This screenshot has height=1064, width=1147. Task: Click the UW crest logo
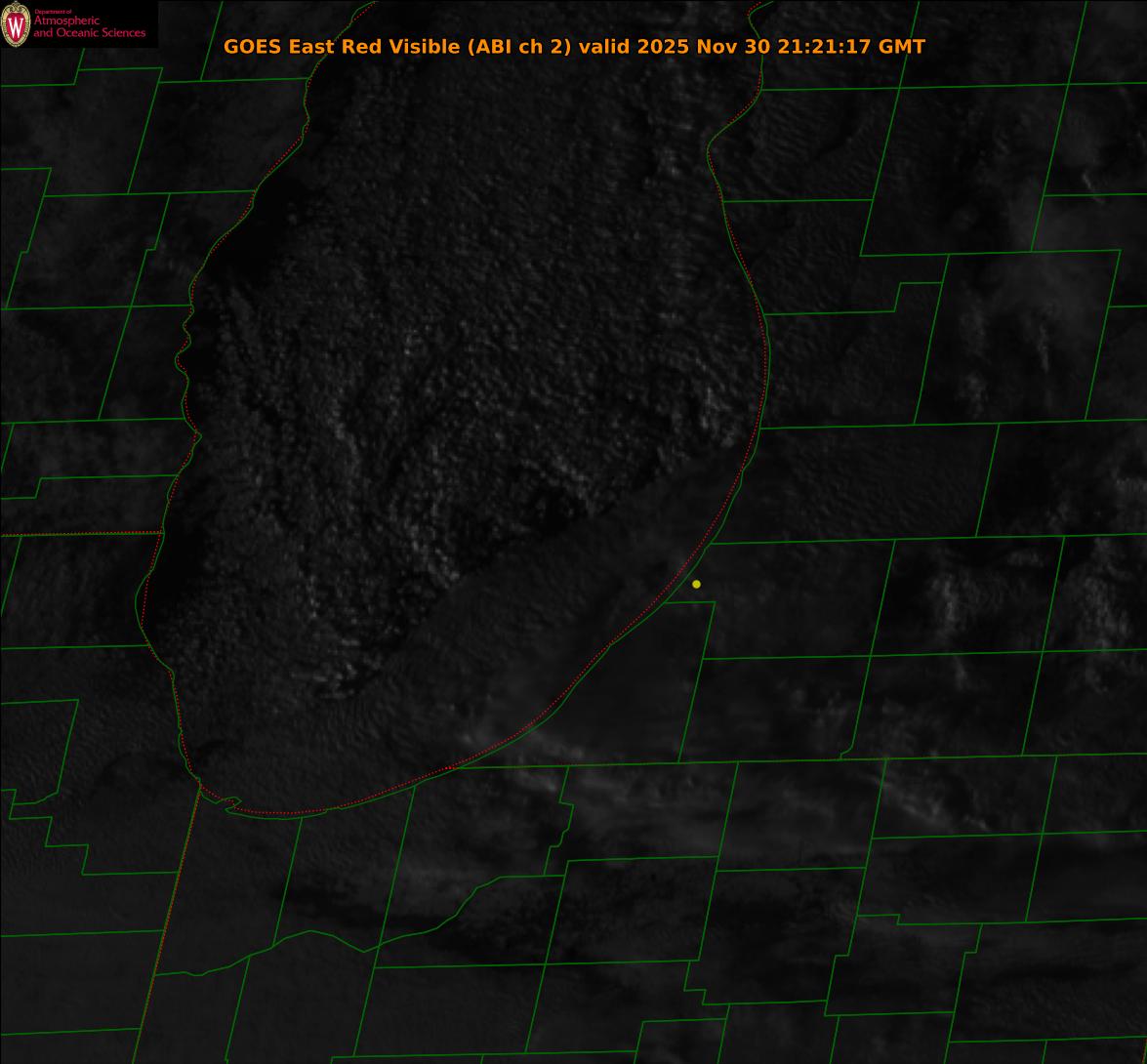[x=17, y=23]
